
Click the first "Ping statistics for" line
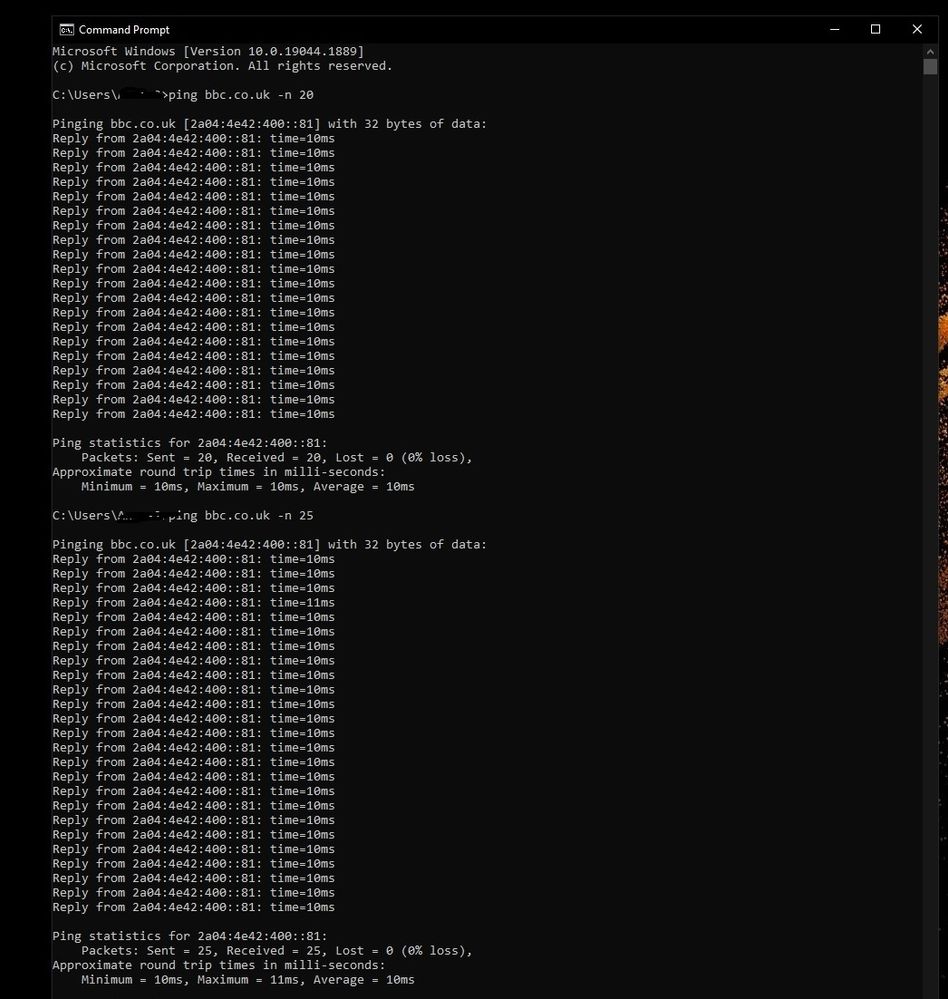click(x=189, y=443)
